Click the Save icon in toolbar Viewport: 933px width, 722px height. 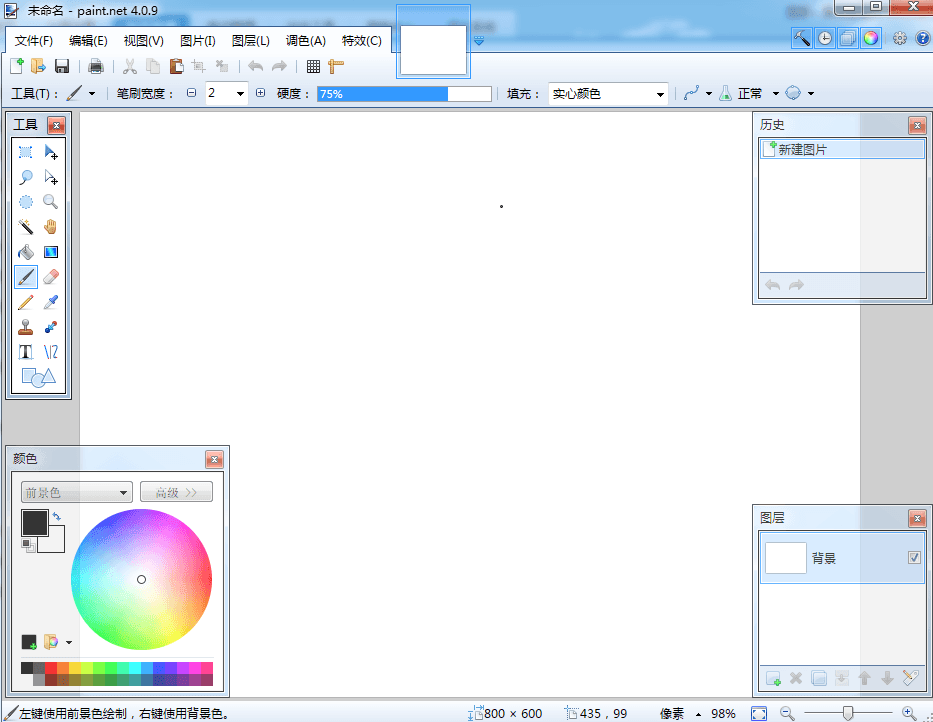point(62,67)
